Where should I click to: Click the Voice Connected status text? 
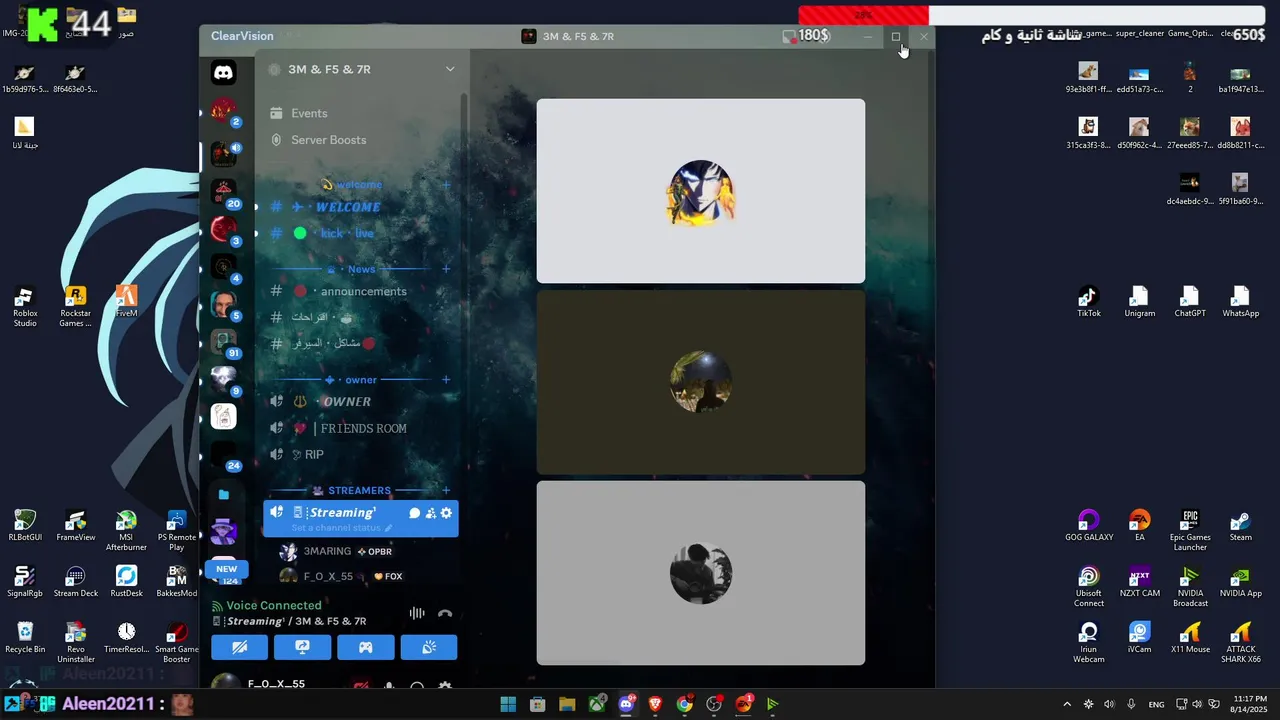click(x=274, y=605)
